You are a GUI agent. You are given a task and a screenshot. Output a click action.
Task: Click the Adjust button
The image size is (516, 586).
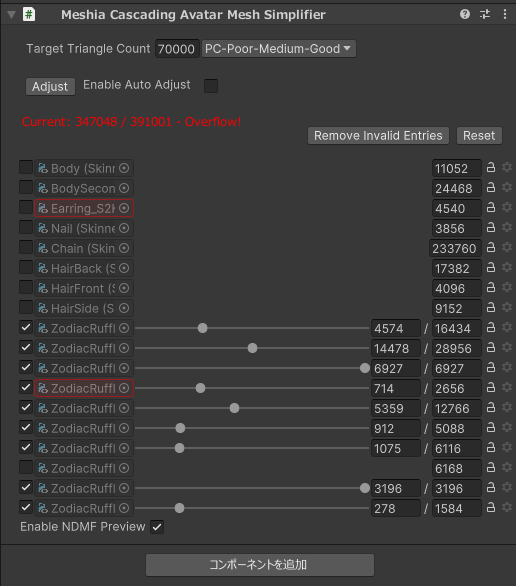click(50, 86)
